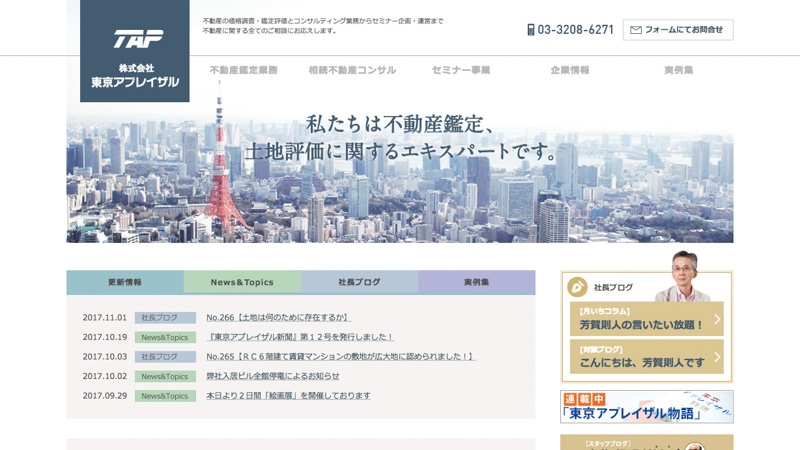This screenshot has width=800, height=450.
Task: Click phone number 03-3208-6271
Action: 575,30
